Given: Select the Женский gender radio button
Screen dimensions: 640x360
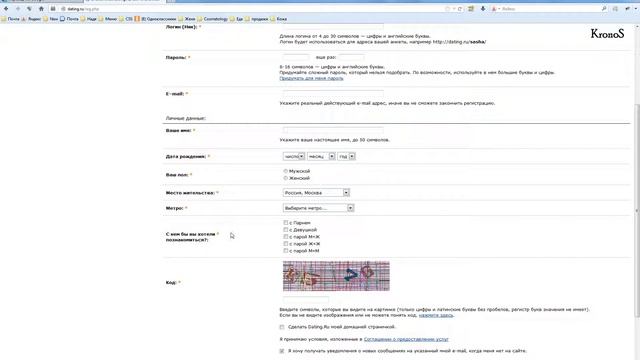Looking at the screenshot, I should coord(285,178).
